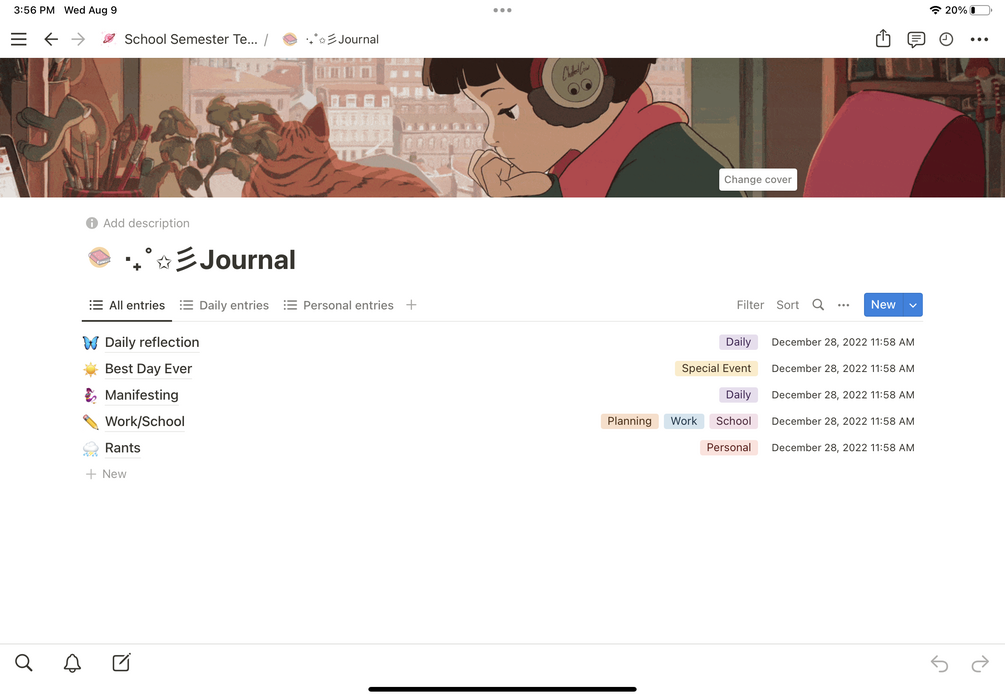Click the Journal page emoji icon
The width and height of the screenshot is (1005, 698).
tap(99, 258)
